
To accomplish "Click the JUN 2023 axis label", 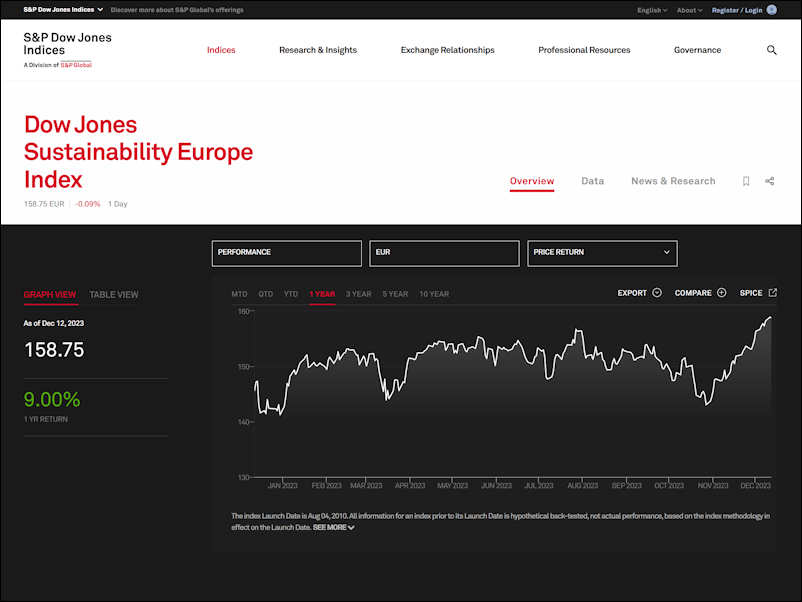I will (496, 485).
